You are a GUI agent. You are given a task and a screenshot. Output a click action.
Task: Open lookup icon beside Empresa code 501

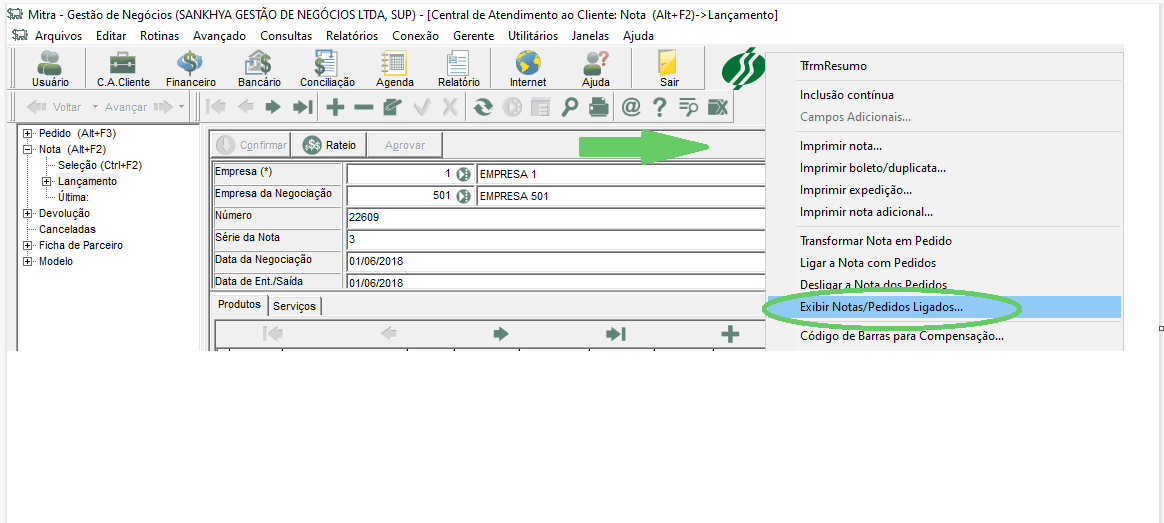click(x=463, y=197)
